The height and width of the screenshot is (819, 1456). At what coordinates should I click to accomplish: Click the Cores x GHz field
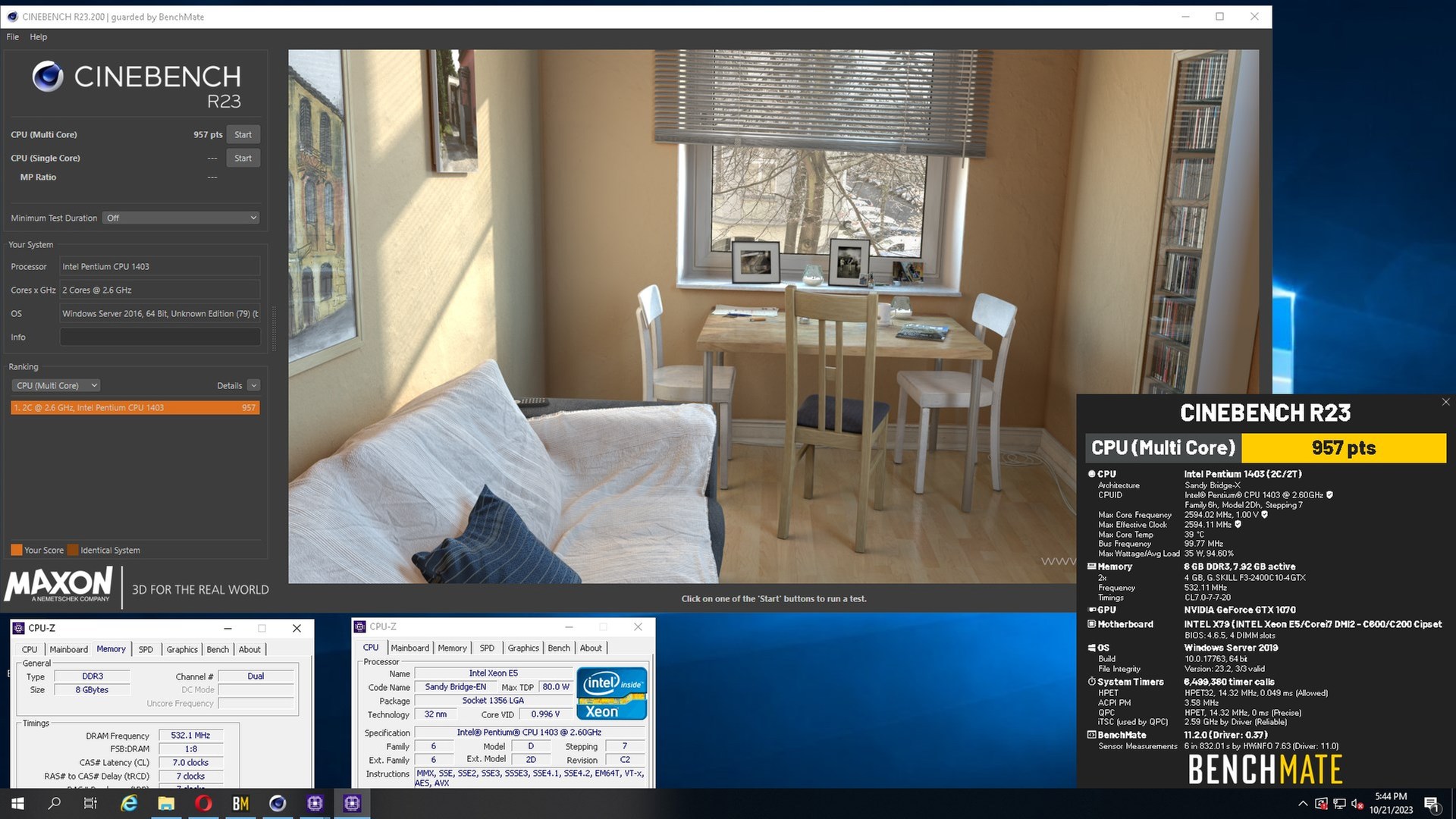[x=160, y=290]
